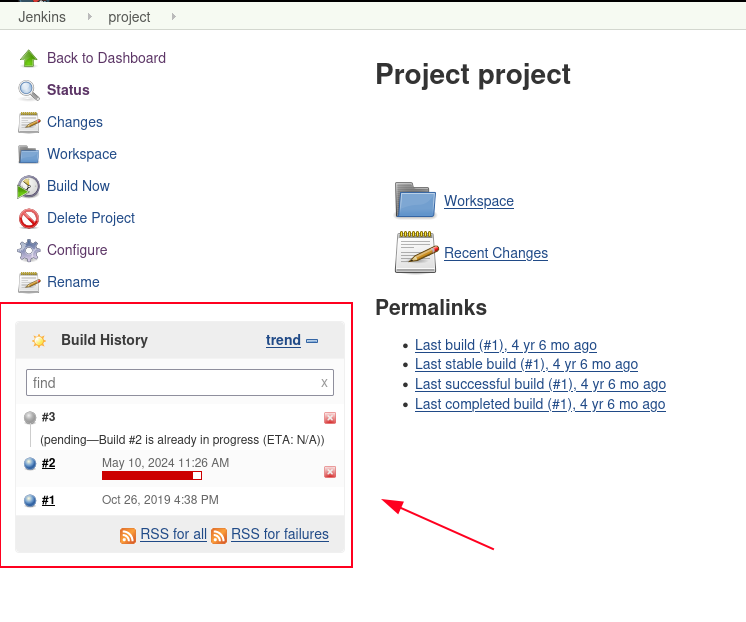Open dropdown arrow next to project breadcrumb
Viewport: 746px width, 622px height.
pyautogui.click(x=173, y=17)
